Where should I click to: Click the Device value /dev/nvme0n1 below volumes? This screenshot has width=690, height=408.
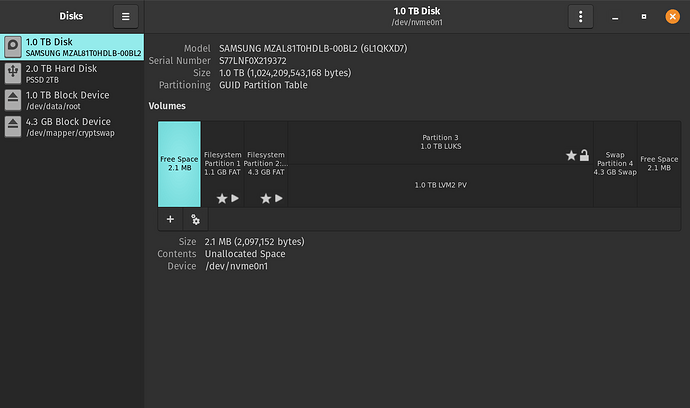(236, 266)
